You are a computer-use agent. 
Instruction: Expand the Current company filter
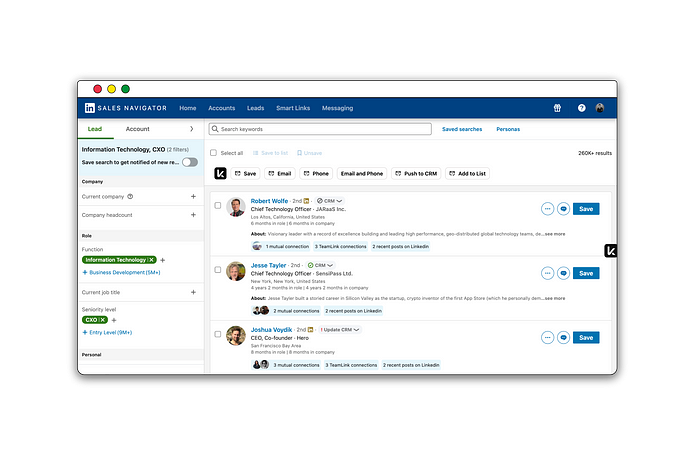[193, 196]
